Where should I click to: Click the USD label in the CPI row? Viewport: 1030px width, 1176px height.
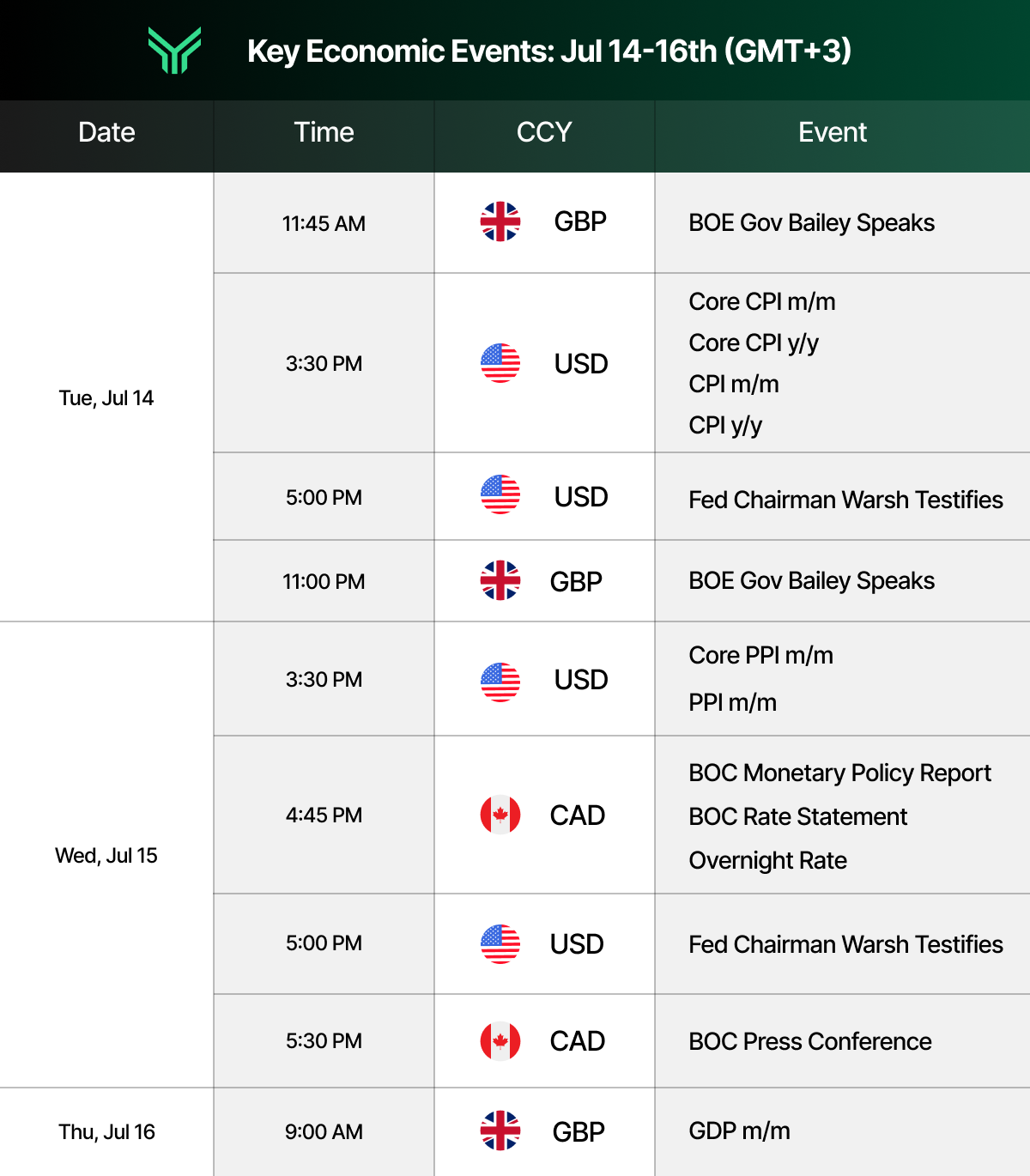(581, 364)
